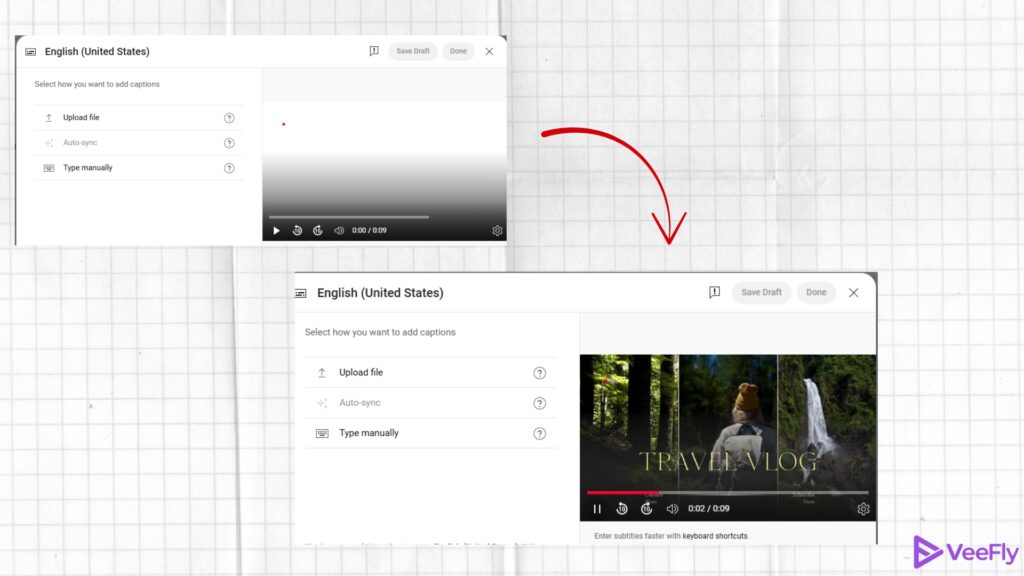Click the upload arrow beside Upload file
The height and width of the screenshot is (576, 1024).
(321, 372)
